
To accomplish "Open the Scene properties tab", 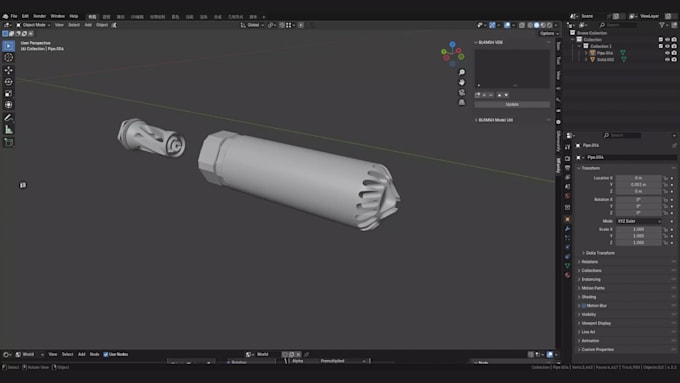I will click(567, 186).
